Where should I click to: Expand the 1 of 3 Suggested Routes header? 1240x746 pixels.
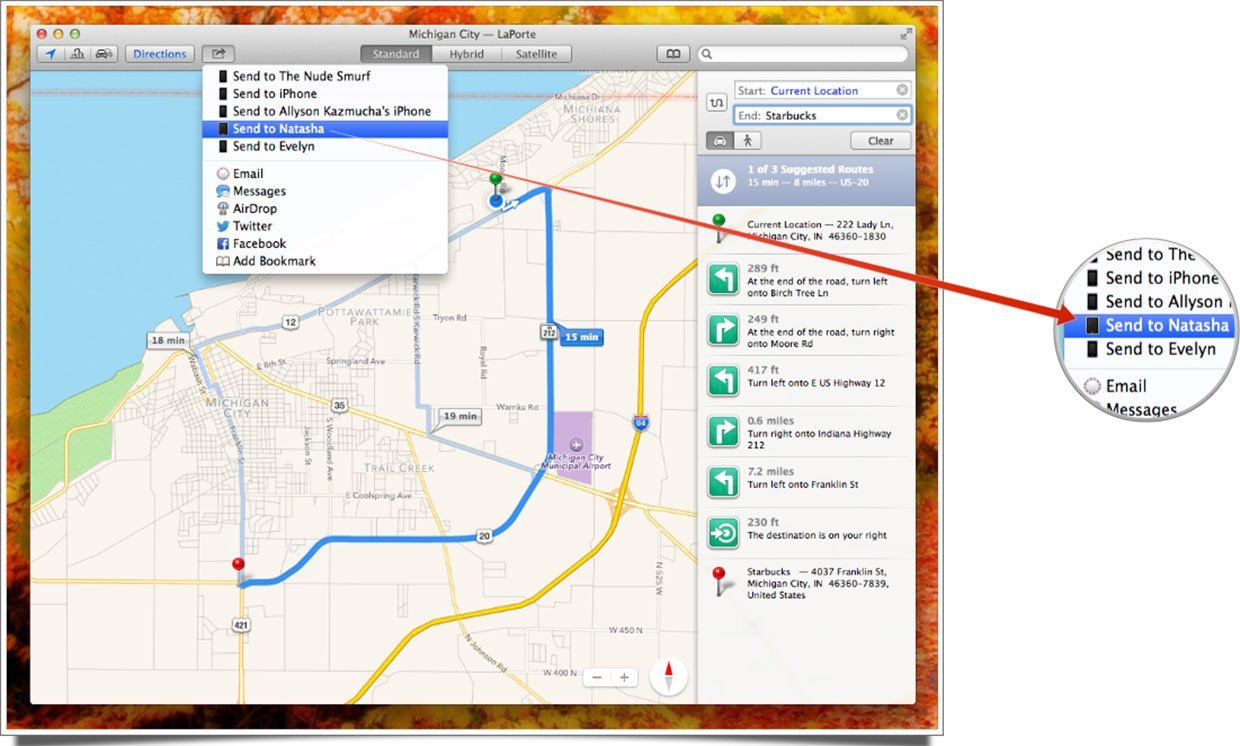[806, 181]
